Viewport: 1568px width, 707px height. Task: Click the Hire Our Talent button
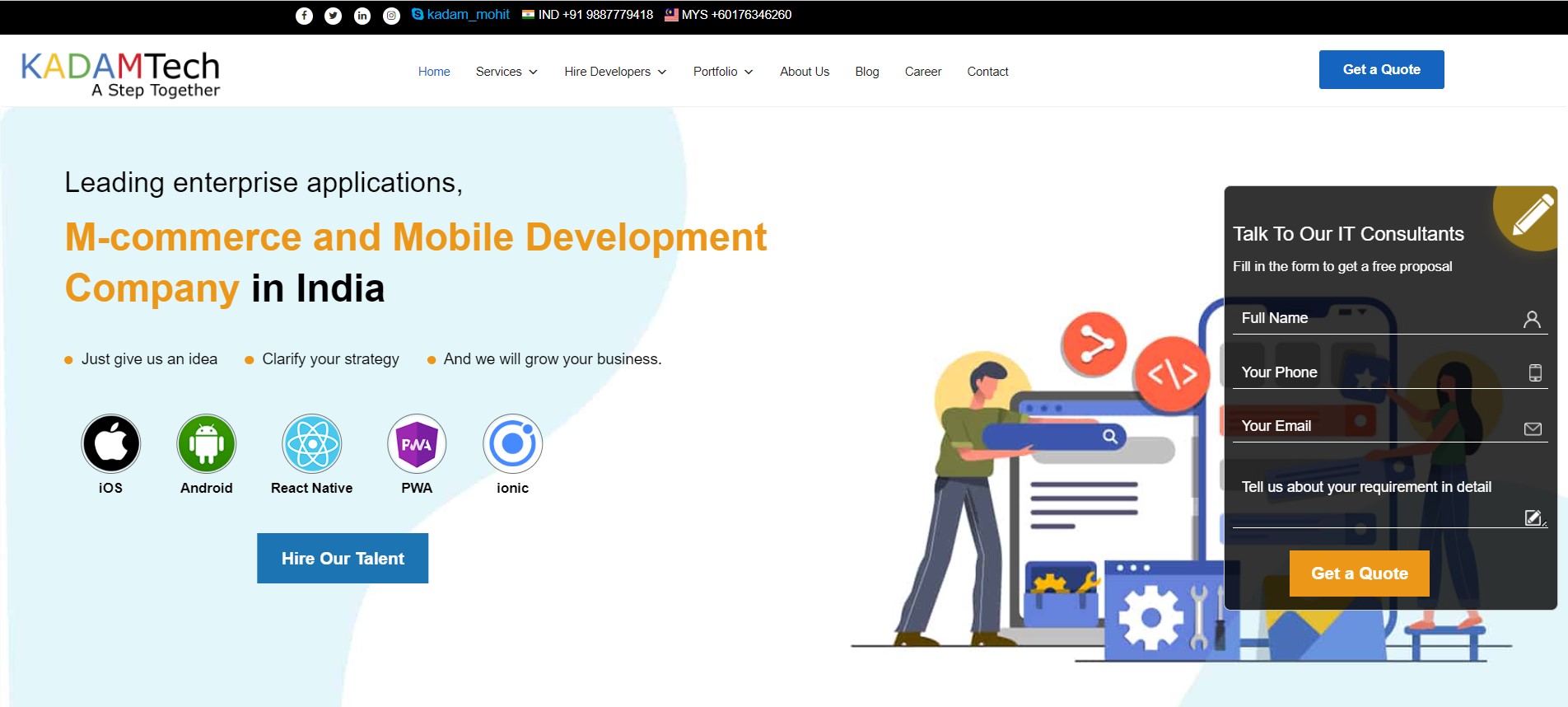(343, 558)
